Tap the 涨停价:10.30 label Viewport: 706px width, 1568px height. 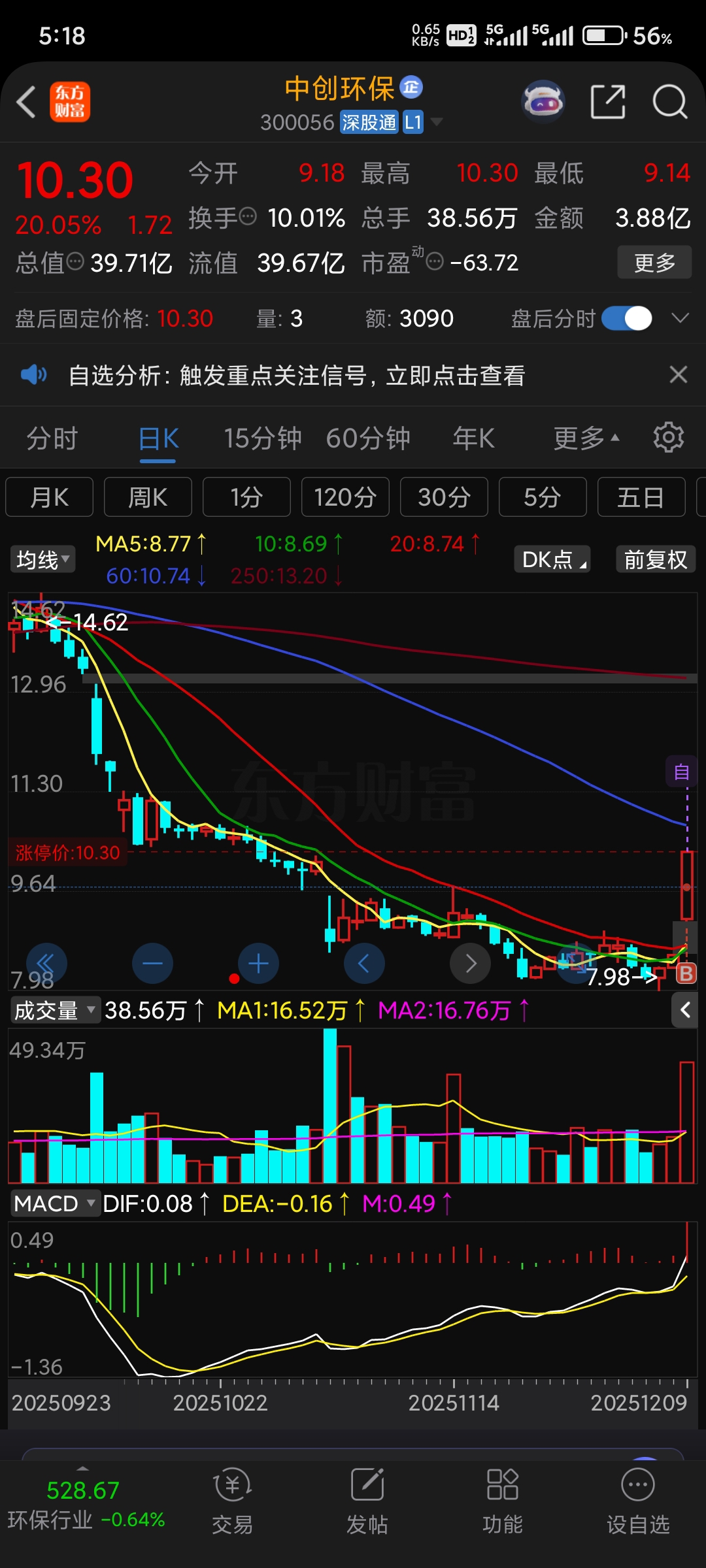click(67, 853)
